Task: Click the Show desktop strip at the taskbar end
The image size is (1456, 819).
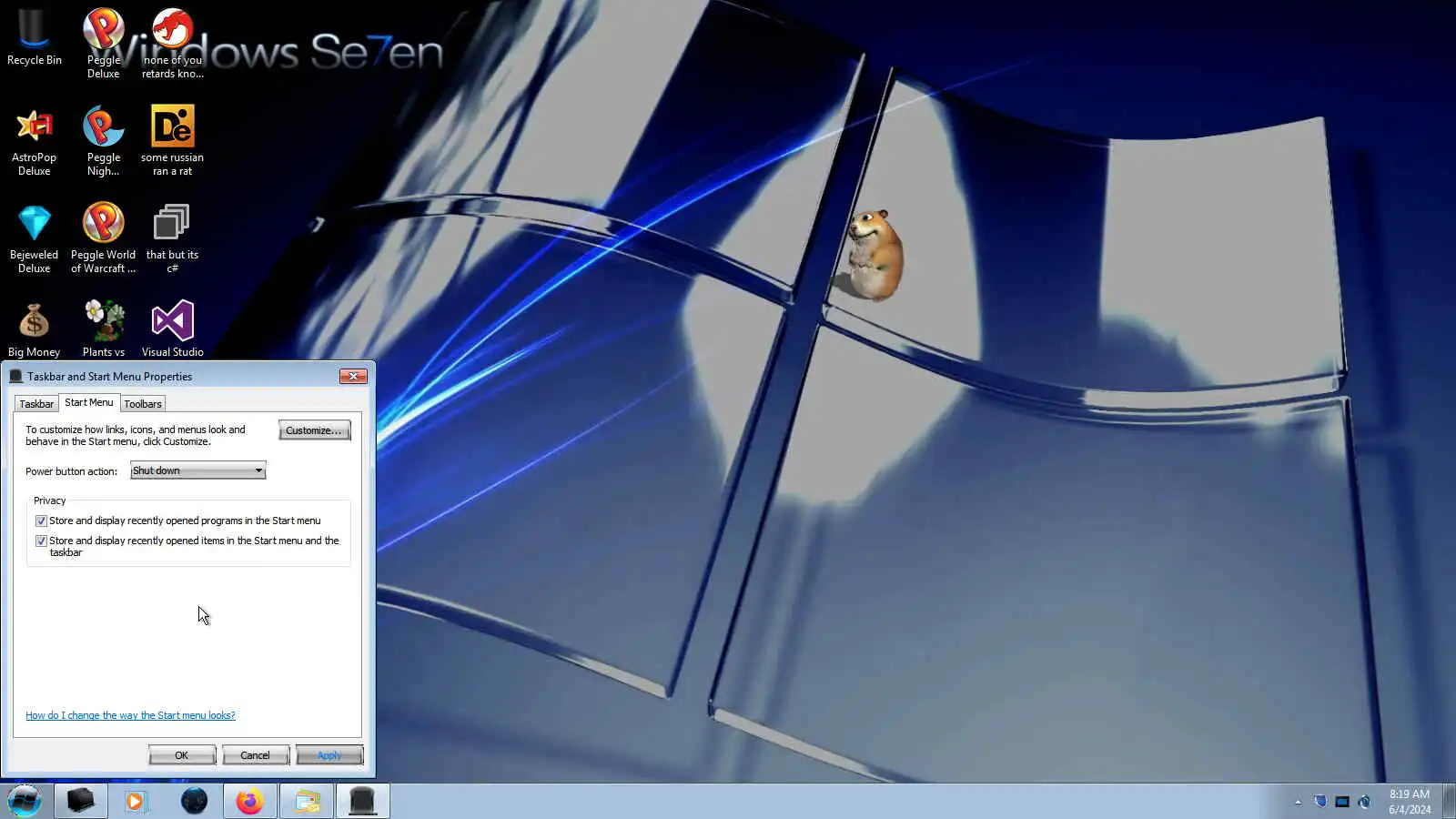Action: tap(1449, 801)
